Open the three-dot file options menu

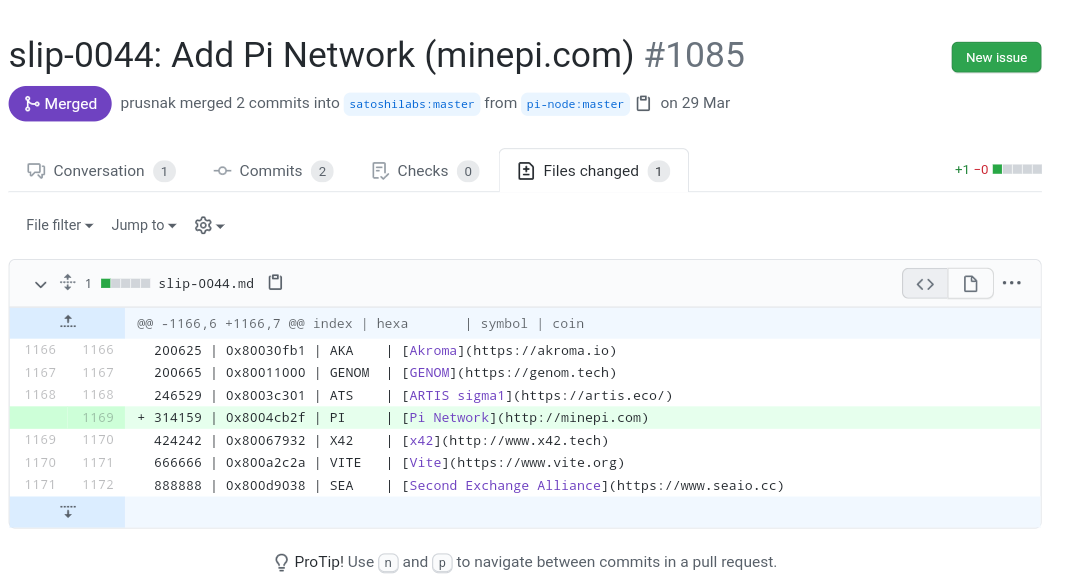pos(1012,283)
